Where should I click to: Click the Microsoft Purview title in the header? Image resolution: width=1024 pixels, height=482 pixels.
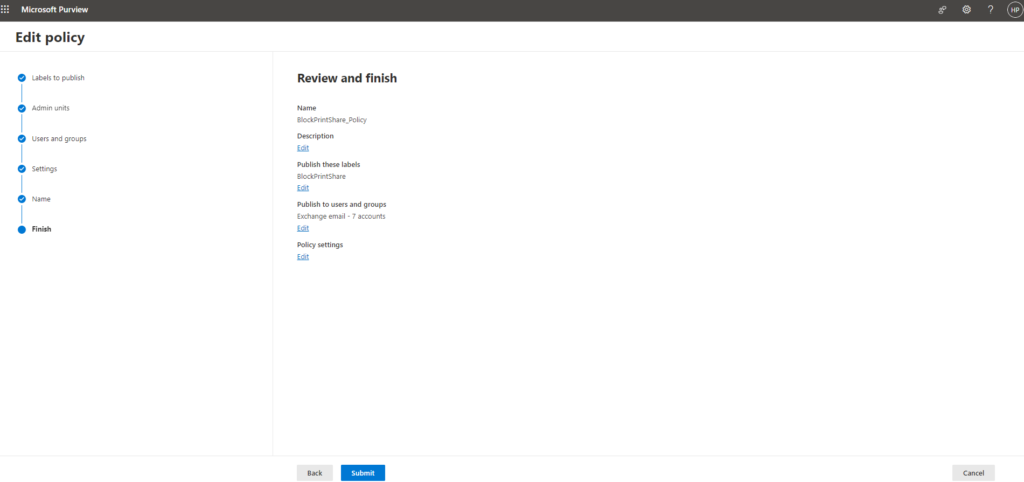55,9
